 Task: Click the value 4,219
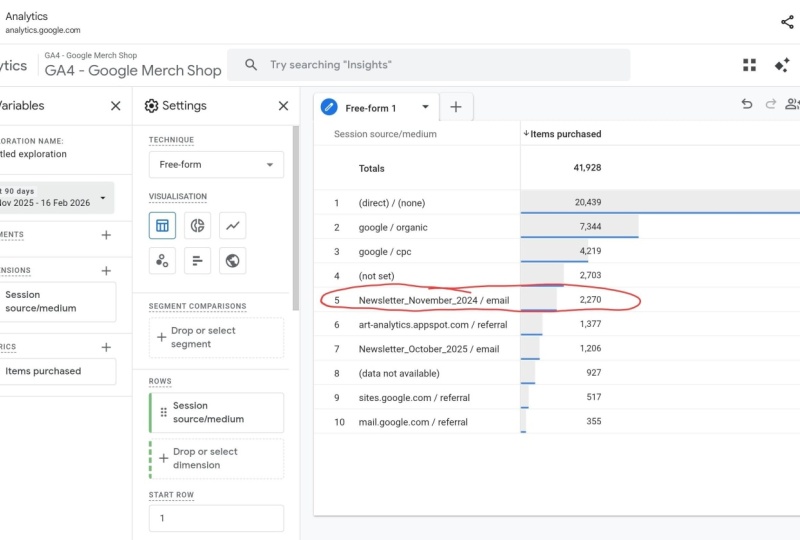click(590, 251)
